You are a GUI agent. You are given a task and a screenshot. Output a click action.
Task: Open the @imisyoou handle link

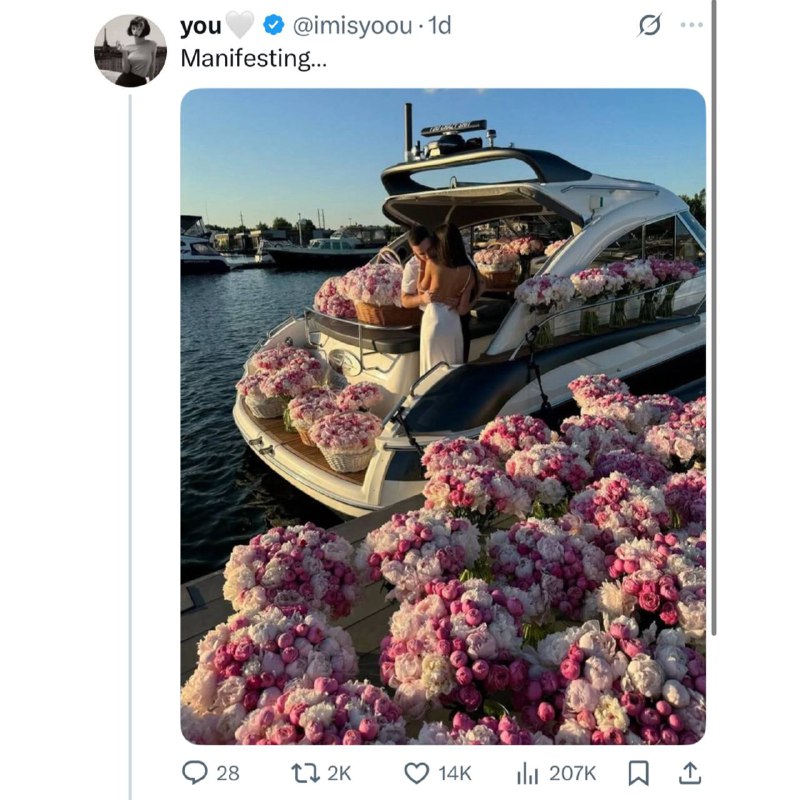(351, 27)
